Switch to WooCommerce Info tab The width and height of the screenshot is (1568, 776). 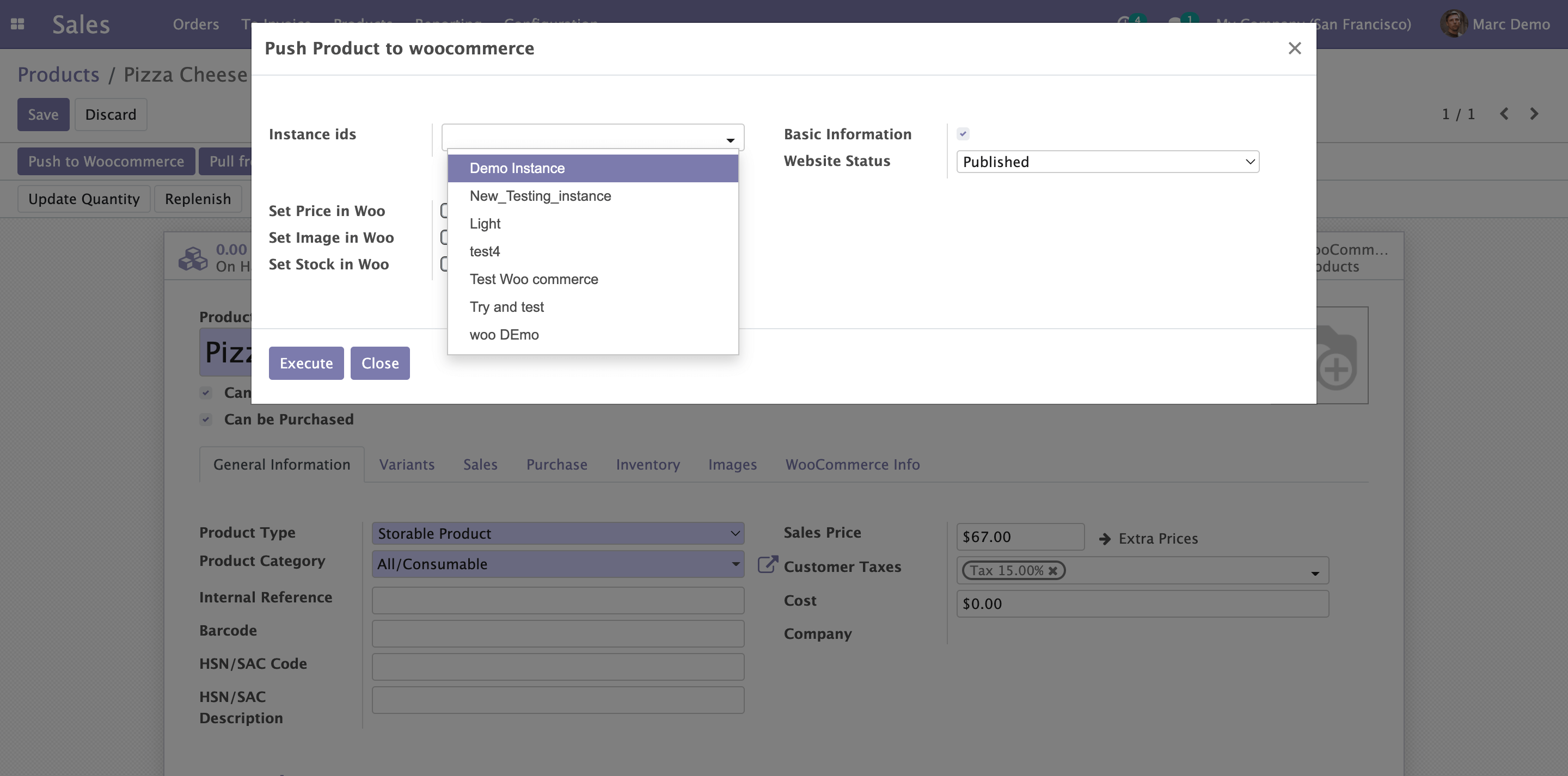(852, 464)
